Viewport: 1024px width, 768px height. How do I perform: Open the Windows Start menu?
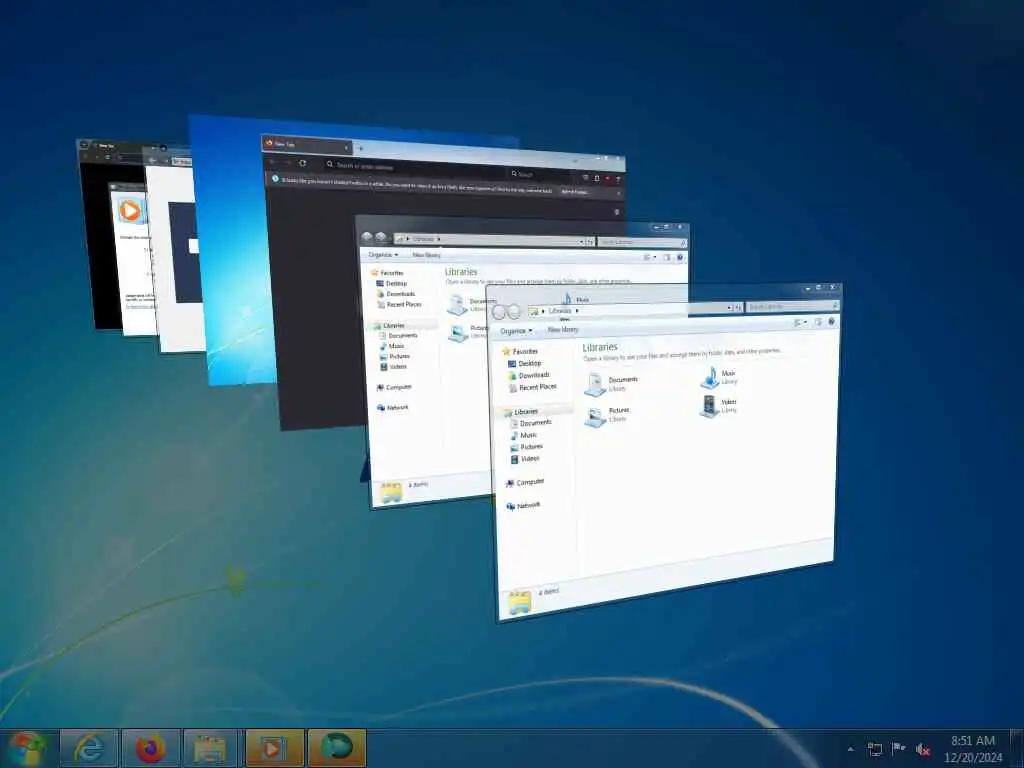[26, 748]
